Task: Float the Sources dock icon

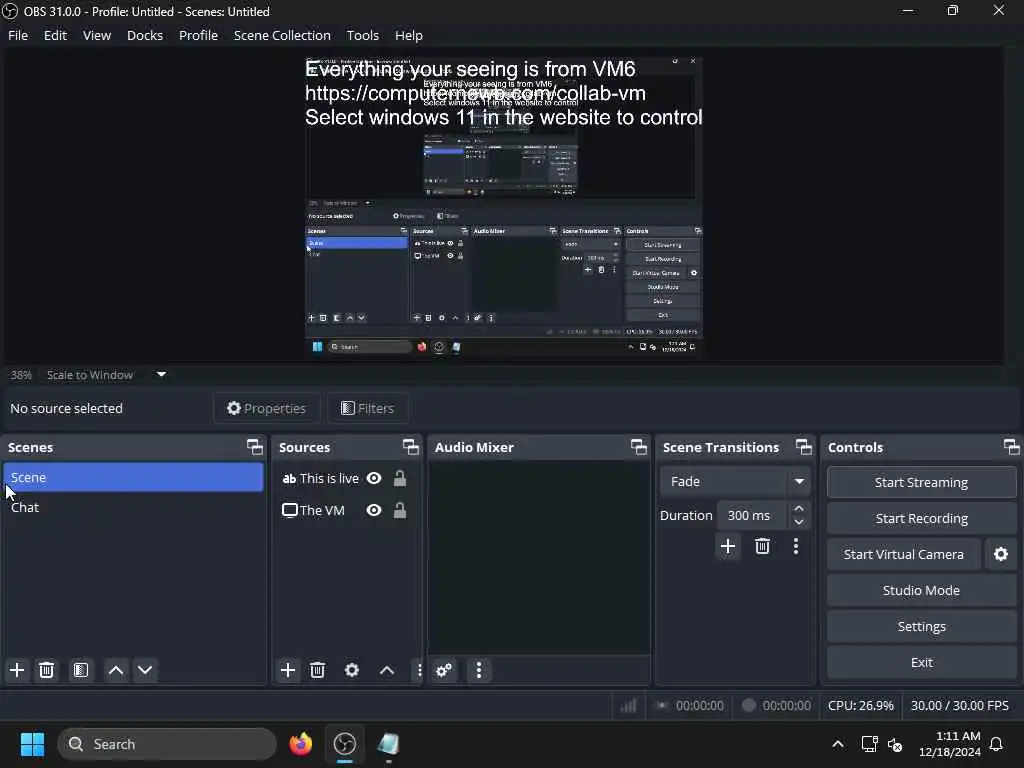Action: 411,447
